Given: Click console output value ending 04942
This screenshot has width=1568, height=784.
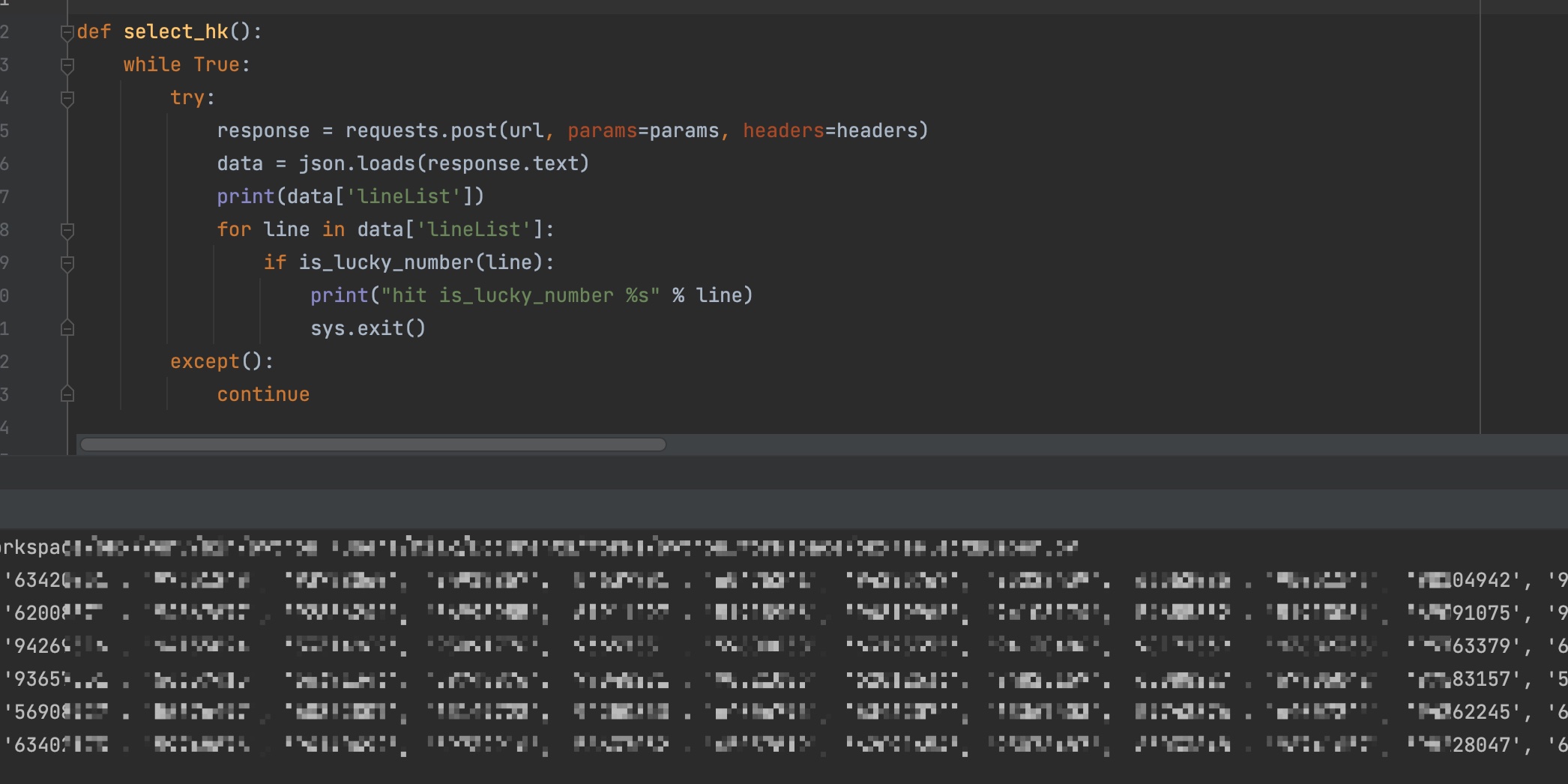Looking at the screenshot, I should [x=1465, y=580].
